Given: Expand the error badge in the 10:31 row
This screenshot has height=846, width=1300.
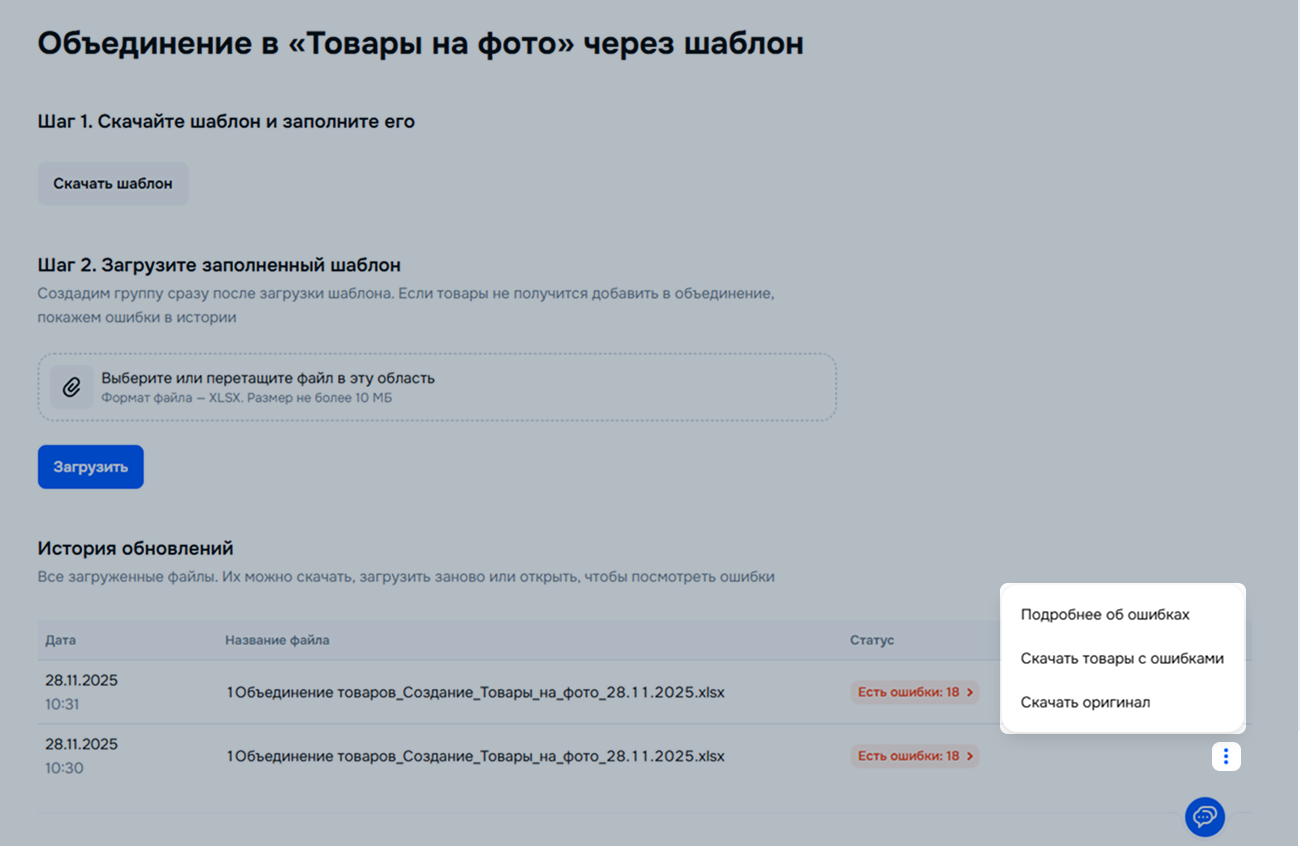Looking at the screenshot, I should [x=914, y=692].
